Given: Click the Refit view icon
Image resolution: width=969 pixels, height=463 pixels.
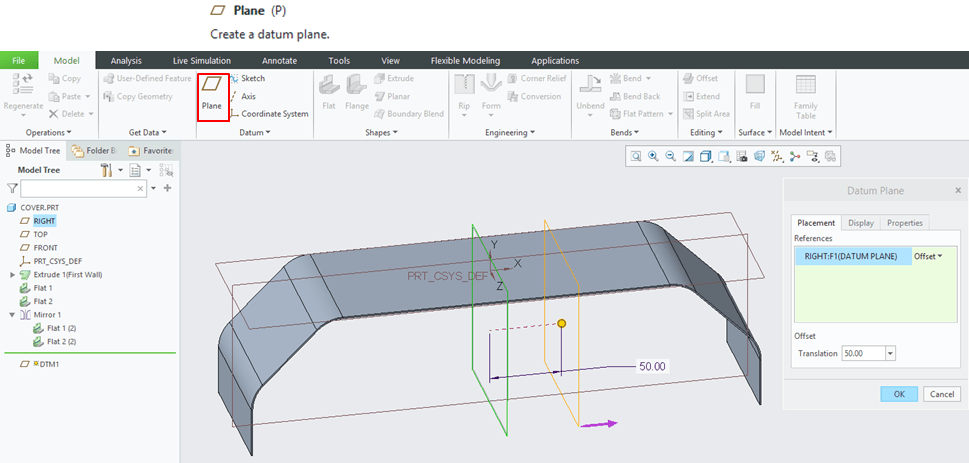Looking at the screenshot, I should (x=635, y=156).
